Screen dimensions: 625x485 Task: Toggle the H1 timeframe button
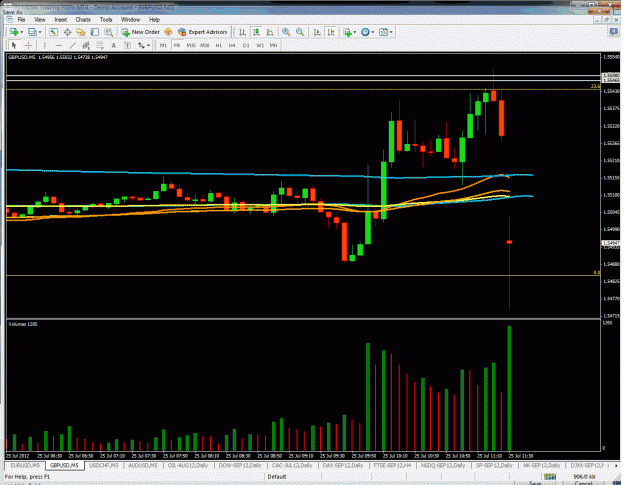(218, 45)
